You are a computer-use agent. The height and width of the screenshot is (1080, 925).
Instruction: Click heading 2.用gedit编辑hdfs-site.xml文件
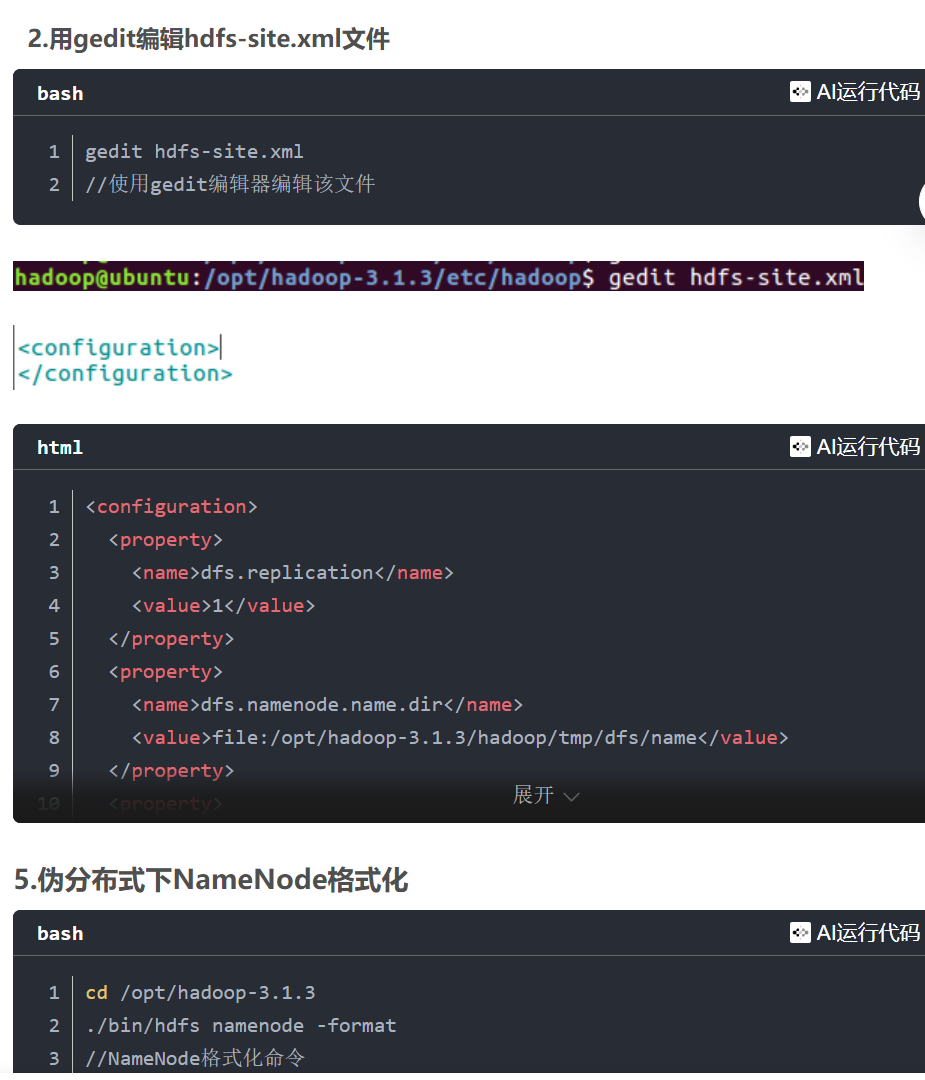point(209,39)
